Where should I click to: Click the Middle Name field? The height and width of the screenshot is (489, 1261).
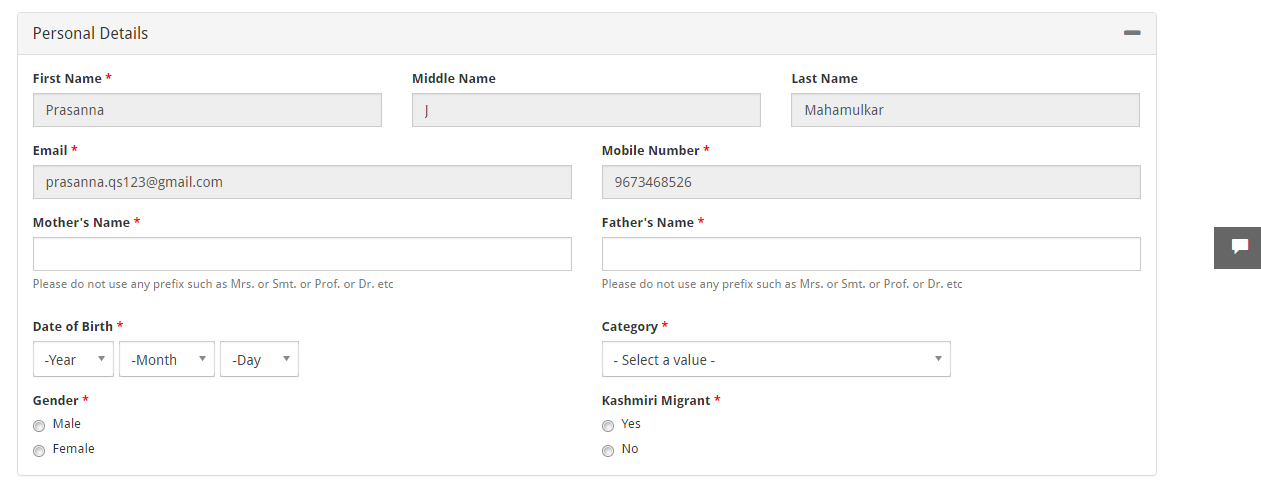586,110
